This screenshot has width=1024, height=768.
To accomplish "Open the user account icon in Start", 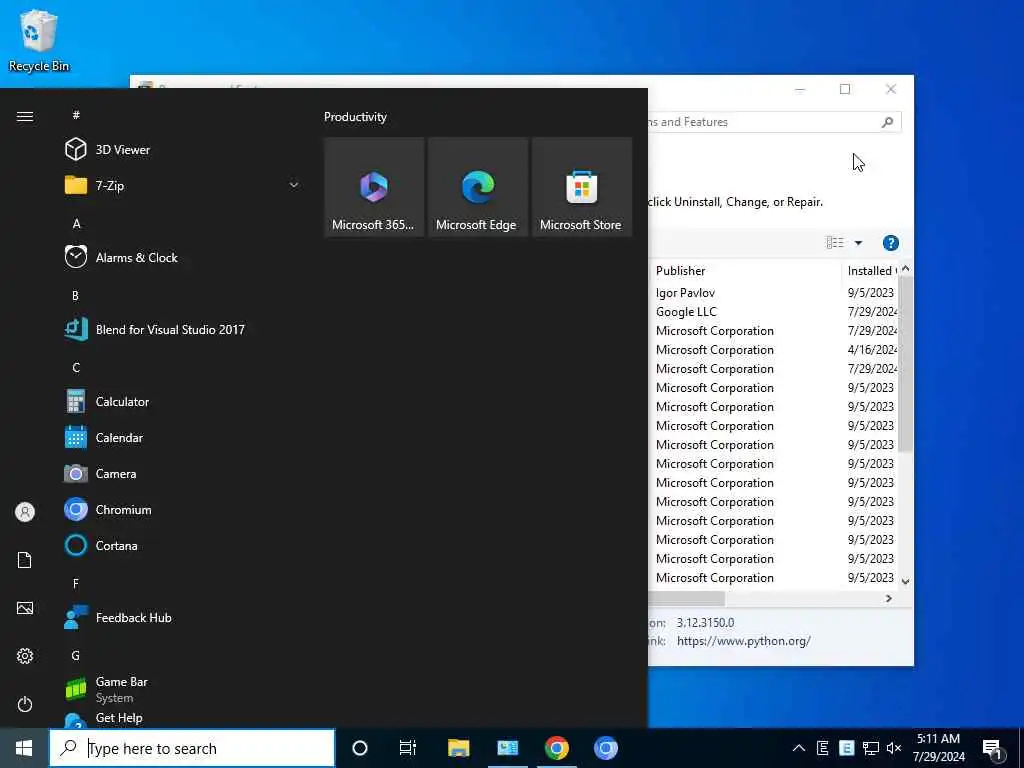I will pyautogui.click(x=25, y=512).
